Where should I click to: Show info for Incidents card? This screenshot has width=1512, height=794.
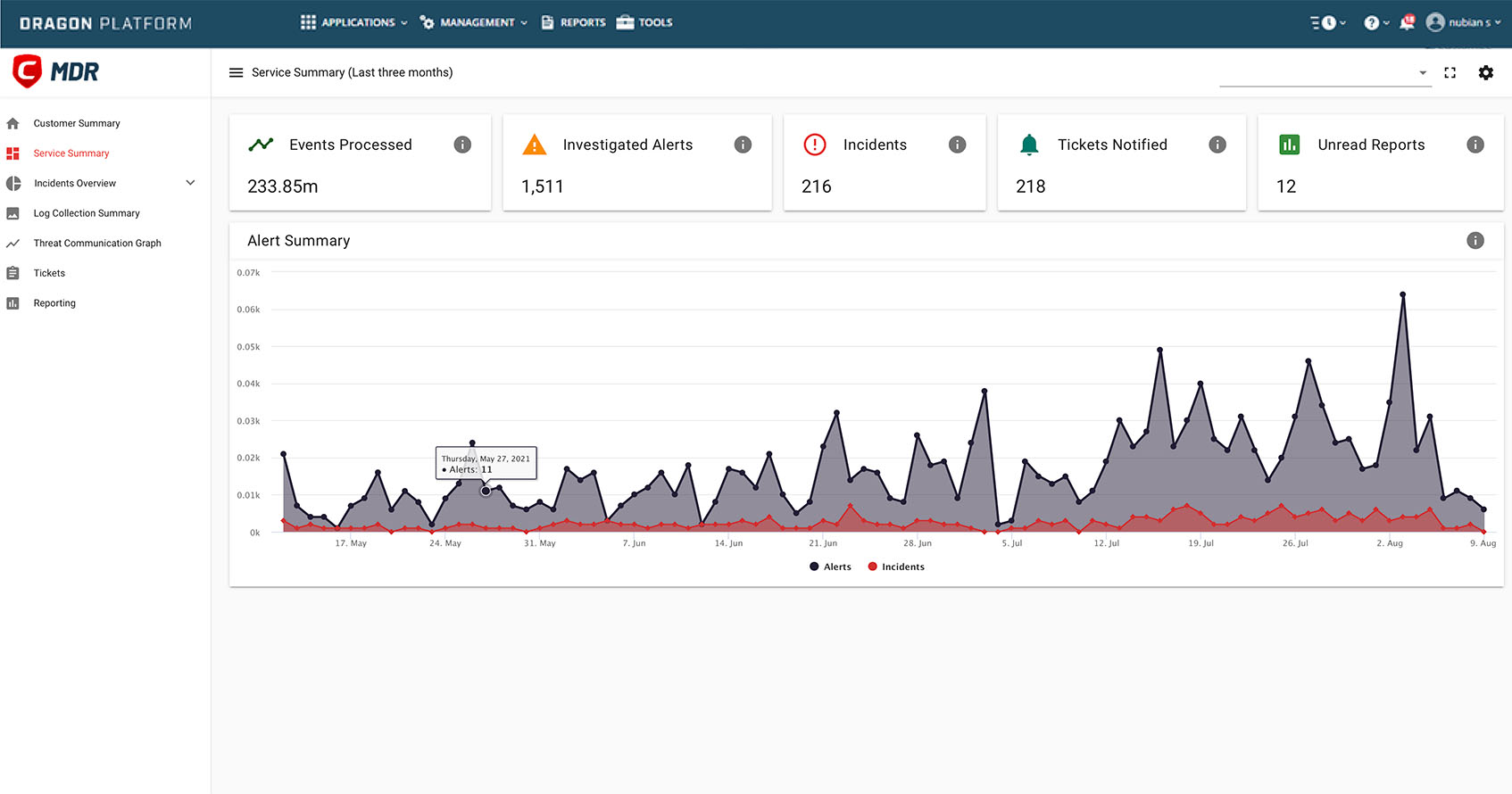pyautogui.click(x=957, y=145)
